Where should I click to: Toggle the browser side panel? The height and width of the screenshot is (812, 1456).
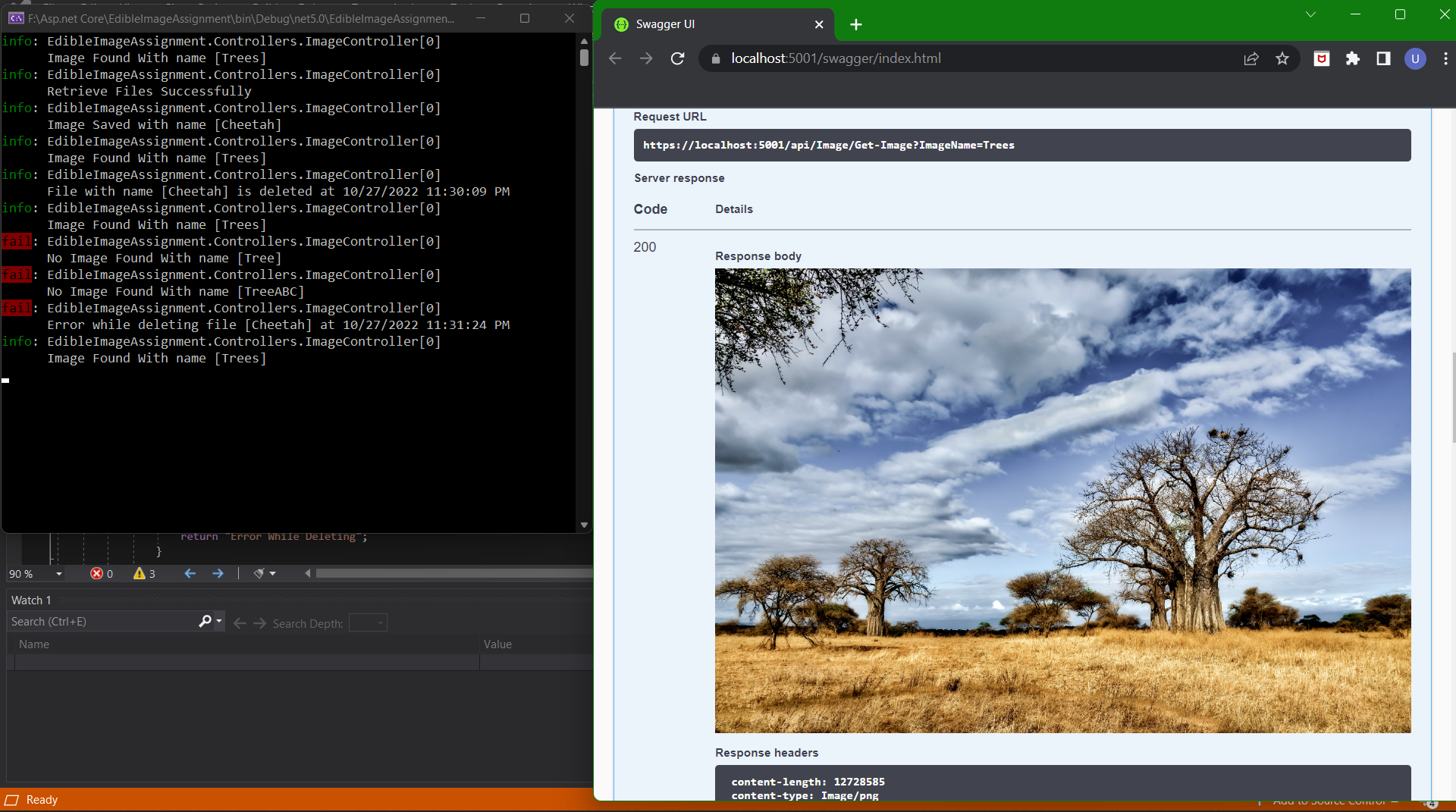tap(1384, 58)
